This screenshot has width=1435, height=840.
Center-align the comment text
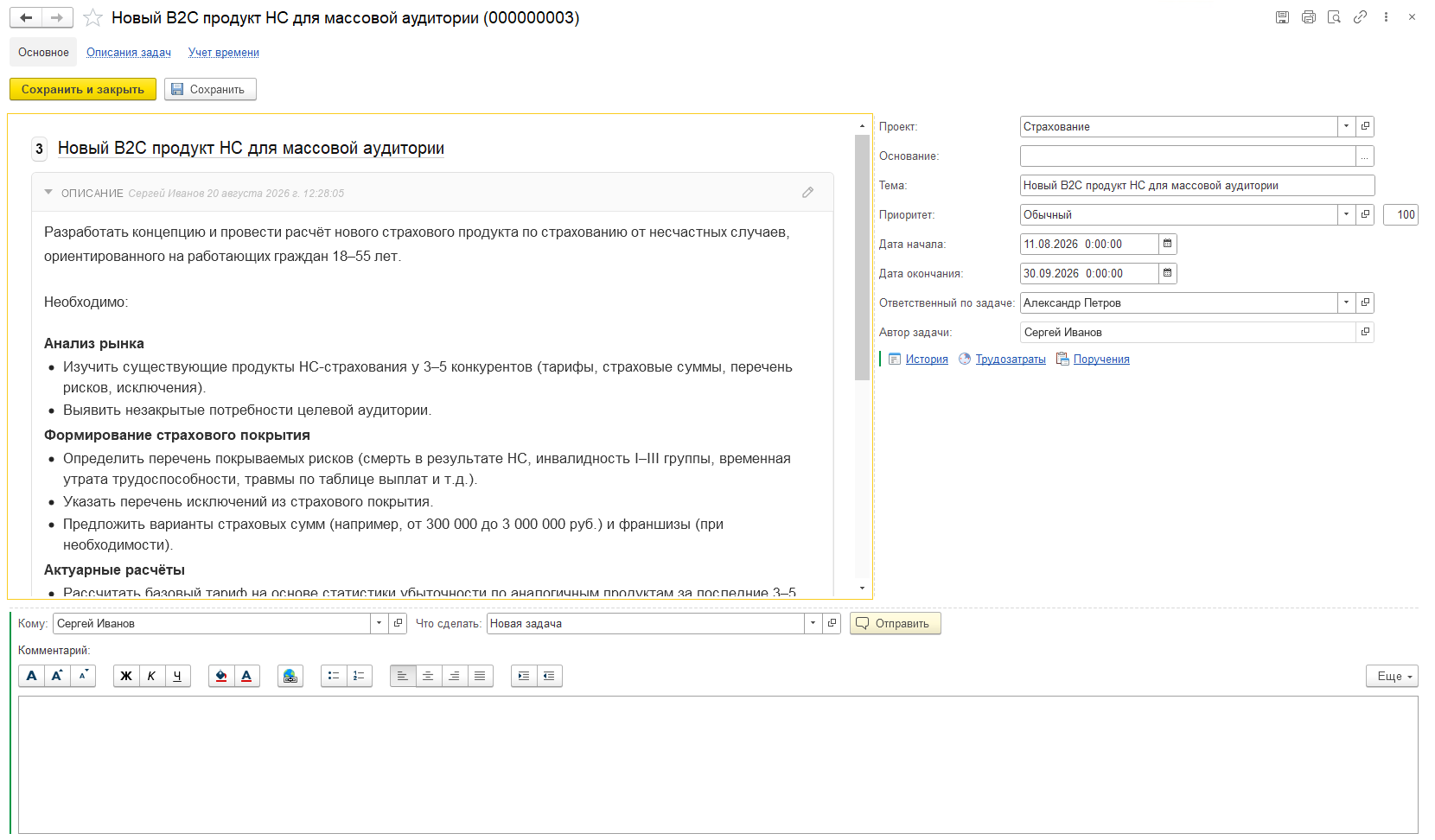[x=429, y=676]
